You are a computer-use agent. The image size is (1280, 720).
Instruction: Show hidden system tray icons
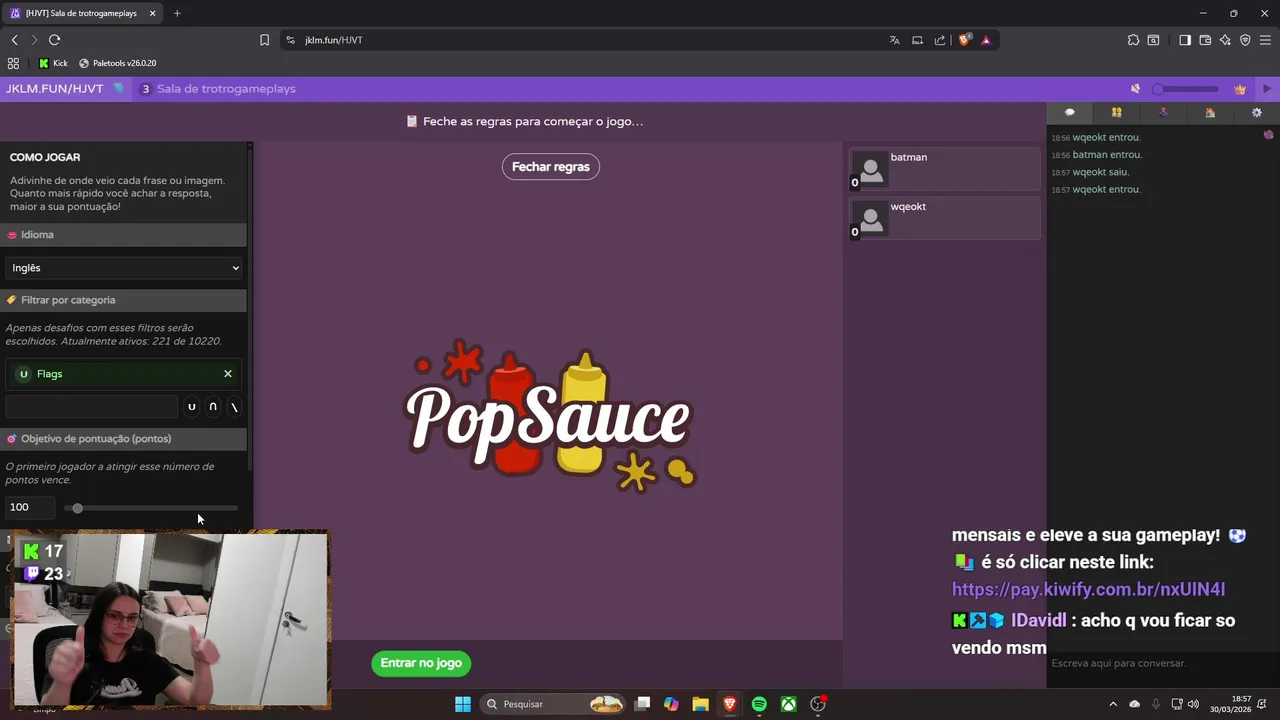click(x=1113, y=704)
